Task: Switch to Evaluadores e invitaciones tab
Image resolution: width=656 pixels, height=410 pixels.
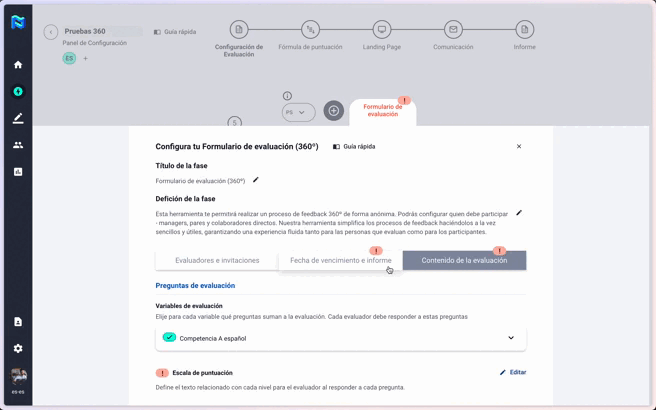Action: click(x=217, y=260)
